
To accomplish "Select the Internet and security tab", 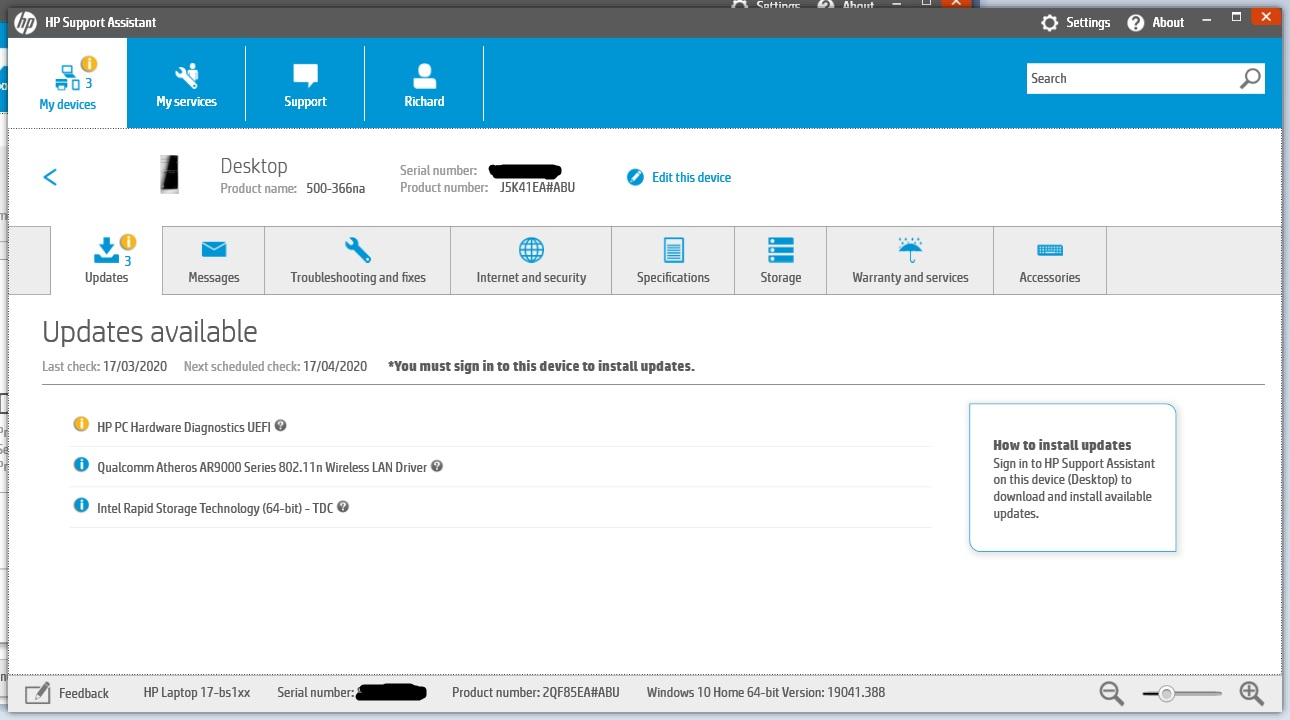I will [531, 260].
